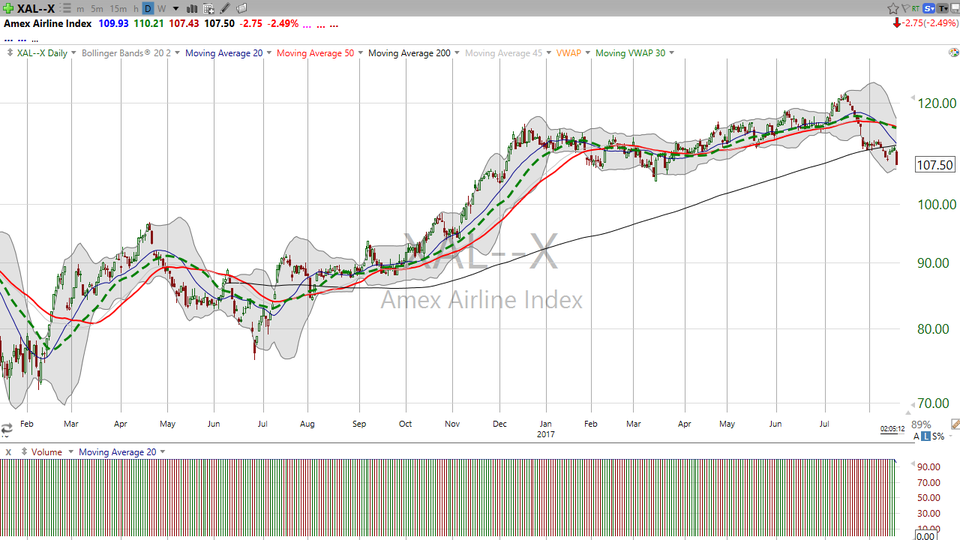This screenshot has height=540, width=960.
Task: Open the list icon beside XAL--X
Action: click(66, 9)
